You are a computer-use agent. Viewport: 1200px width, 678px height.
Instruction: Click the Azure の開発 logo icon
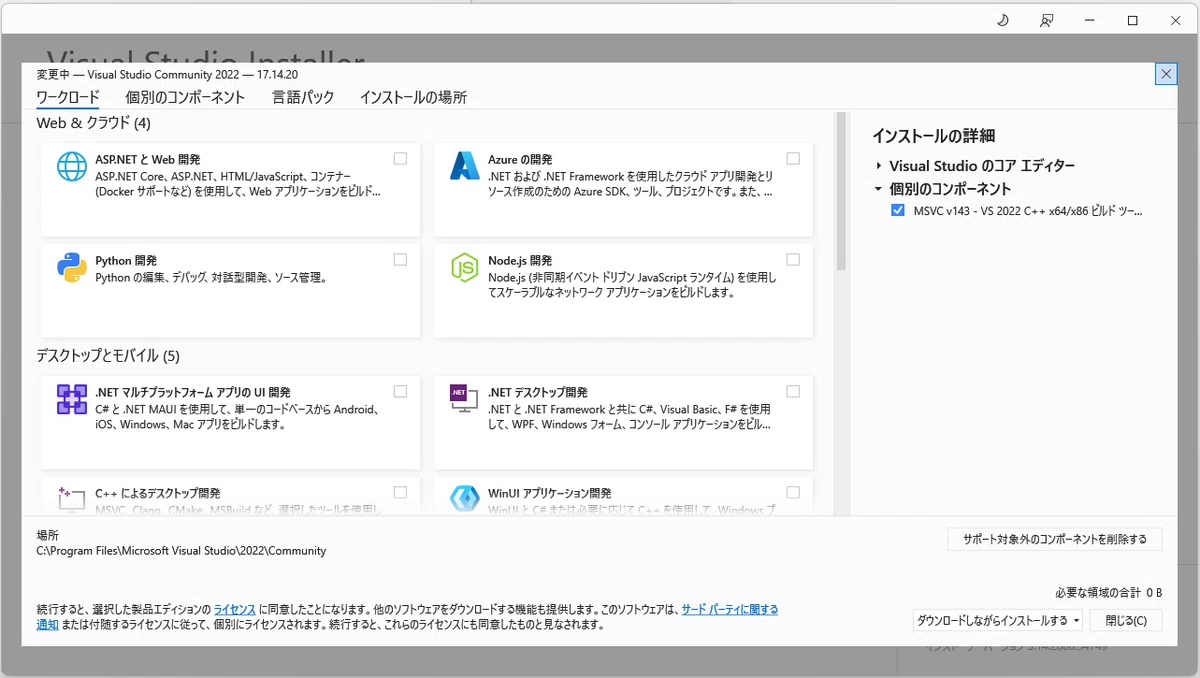(465, 166)
